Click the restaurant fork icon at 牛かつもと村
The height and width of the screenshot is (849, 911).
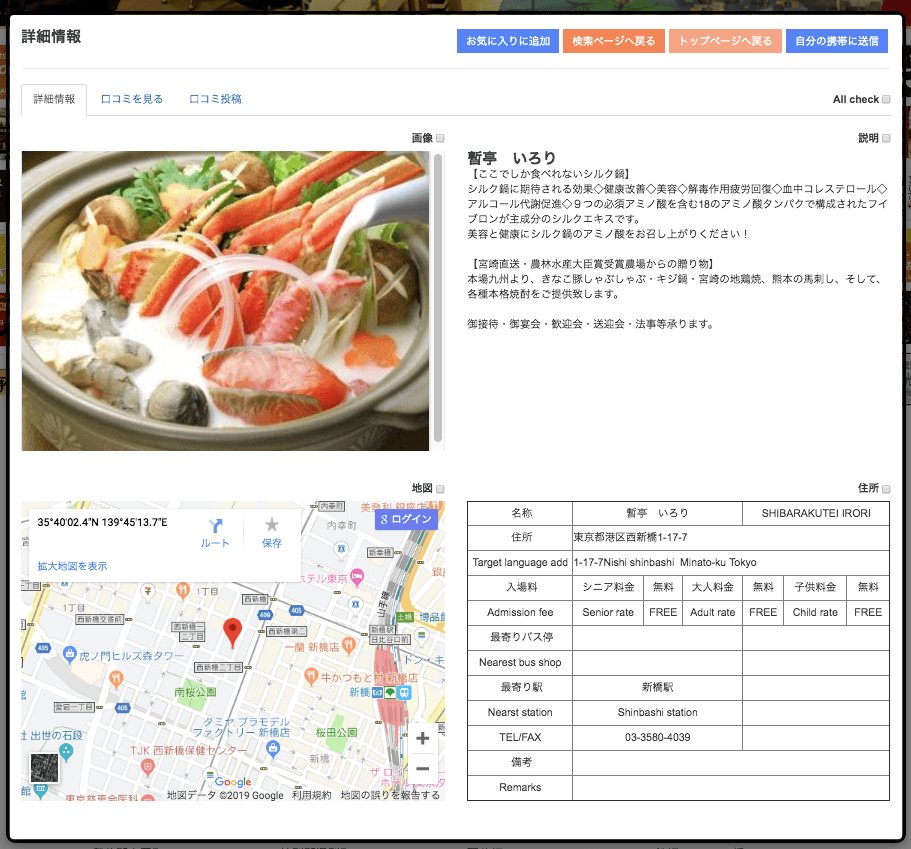pos(311,674)
